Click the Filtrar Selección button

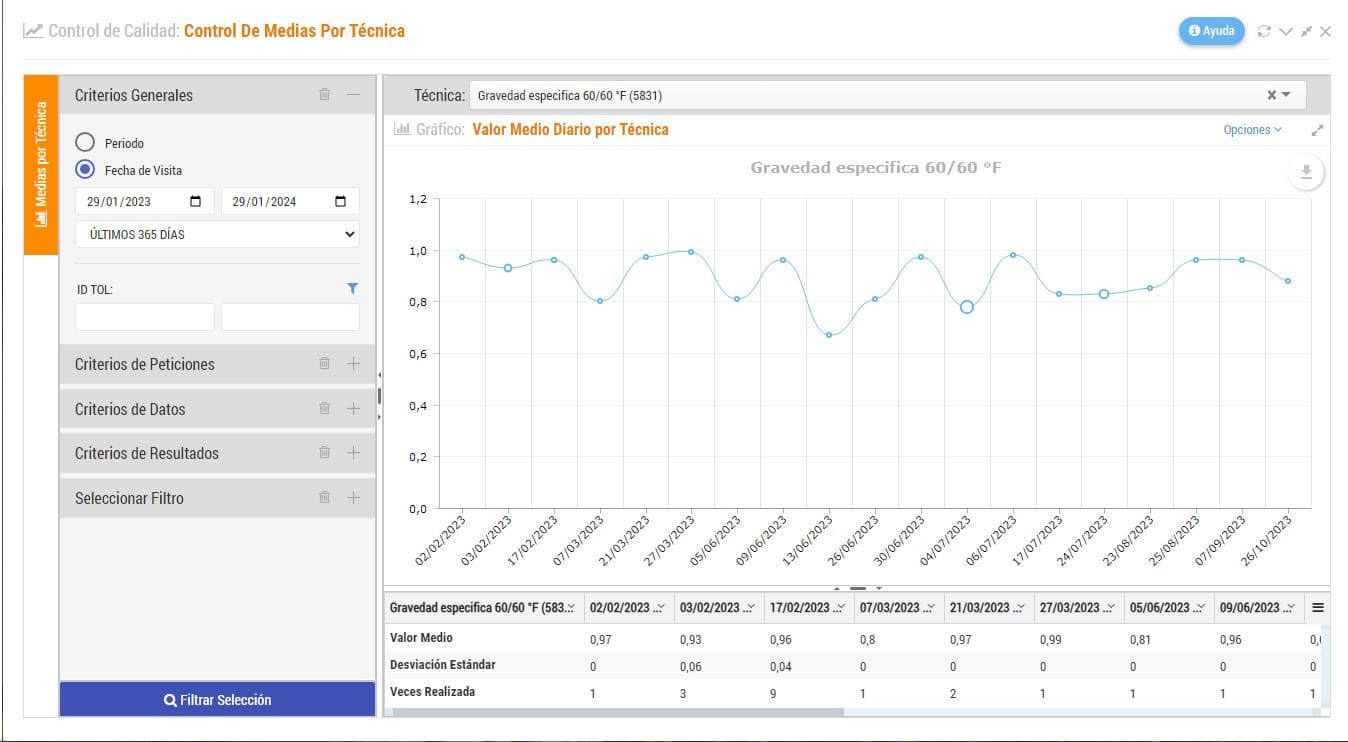217,700
